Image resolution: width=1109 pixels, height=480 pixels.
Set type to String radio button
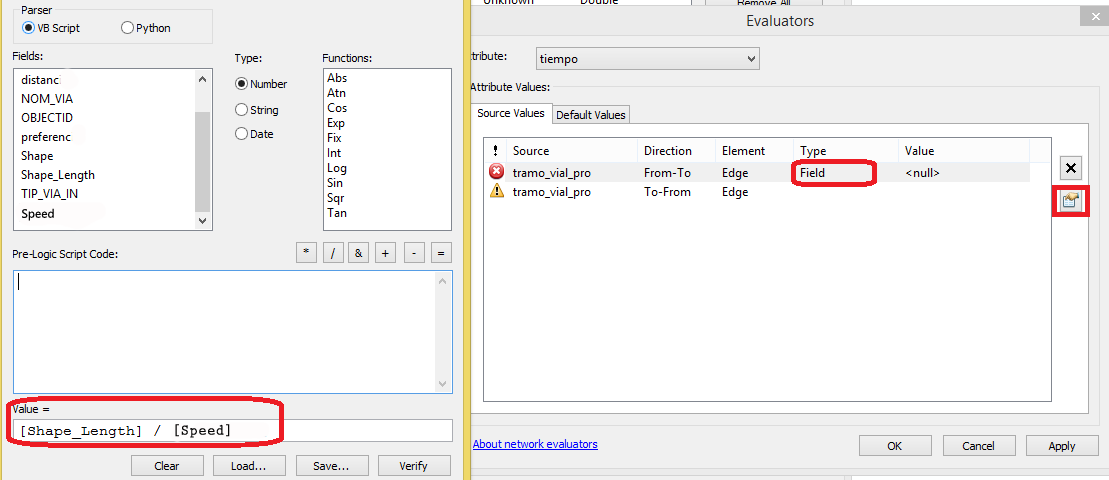coord(242,110)
